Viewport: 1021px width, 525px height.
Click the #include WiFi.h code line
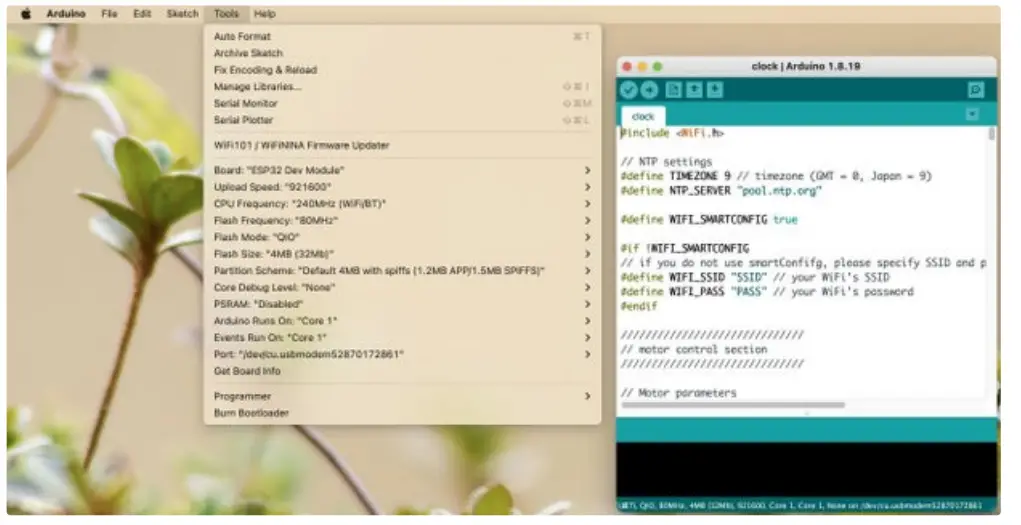tap(672, 133)
